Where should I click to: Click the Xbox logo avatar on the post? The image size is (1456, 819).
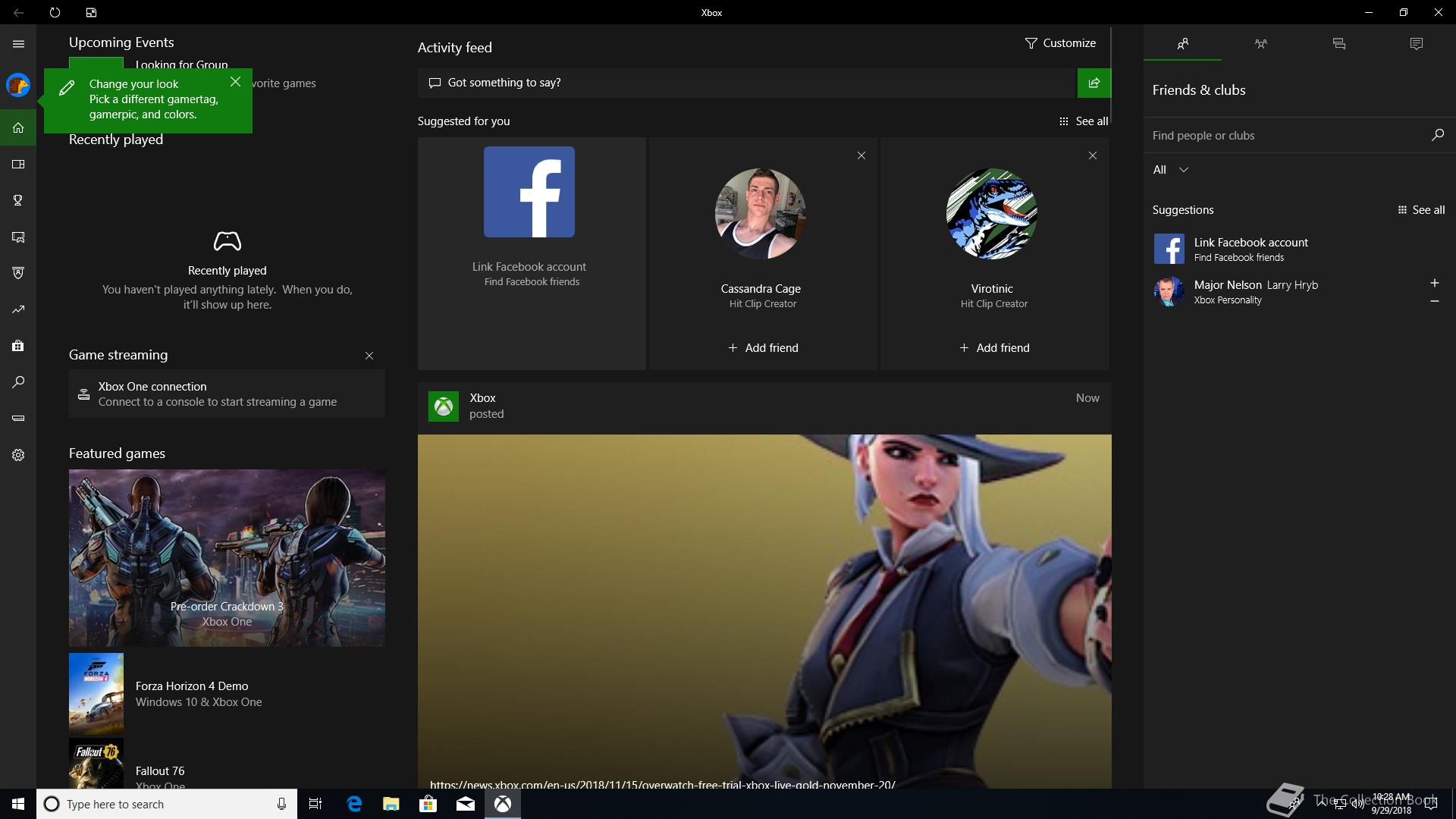[x=444, y=406]
